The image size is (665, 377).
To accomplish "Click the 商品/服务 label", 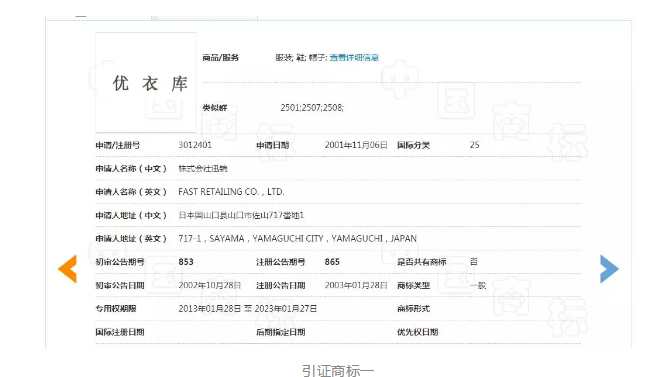I will click(x=221, y=58).
